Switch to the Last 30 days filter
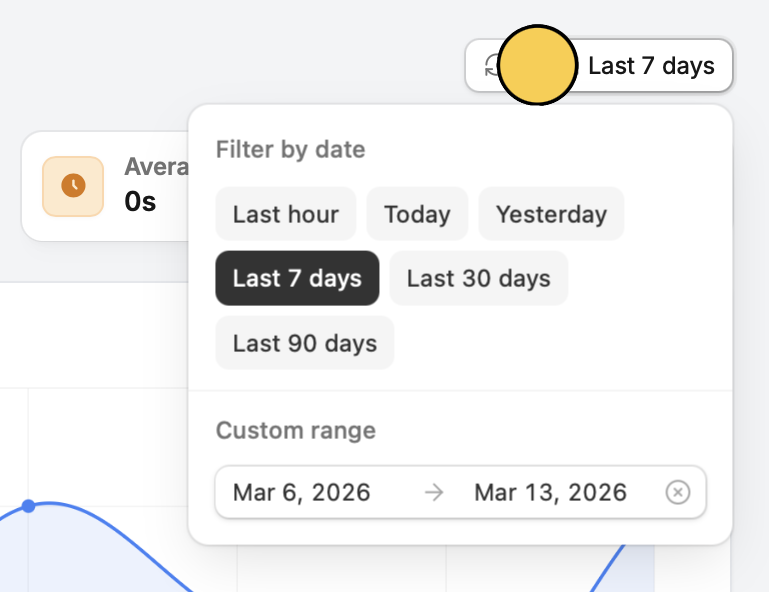This screenshot has height=592, width=769. click(478, 278)
